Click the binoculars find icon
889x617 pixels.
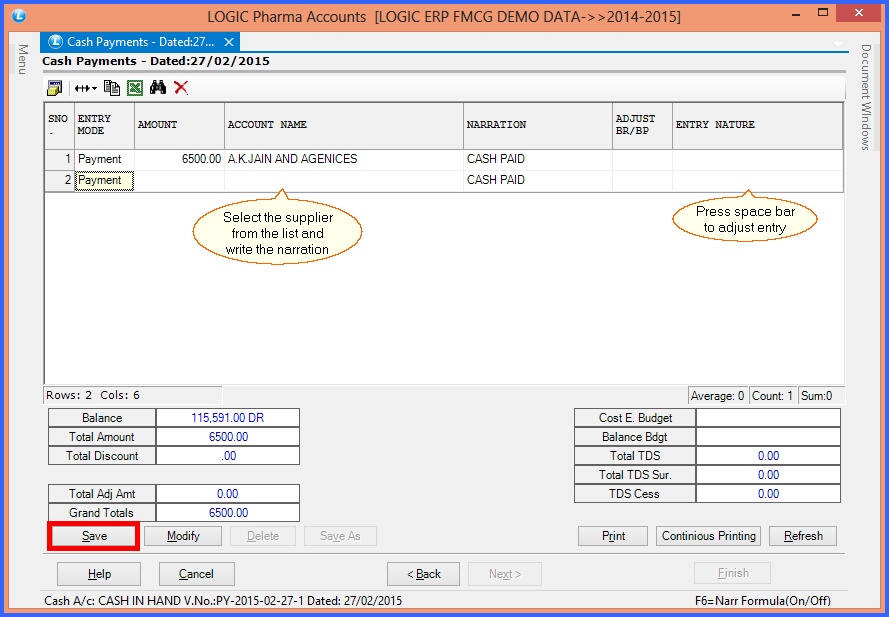click(158, 87)
